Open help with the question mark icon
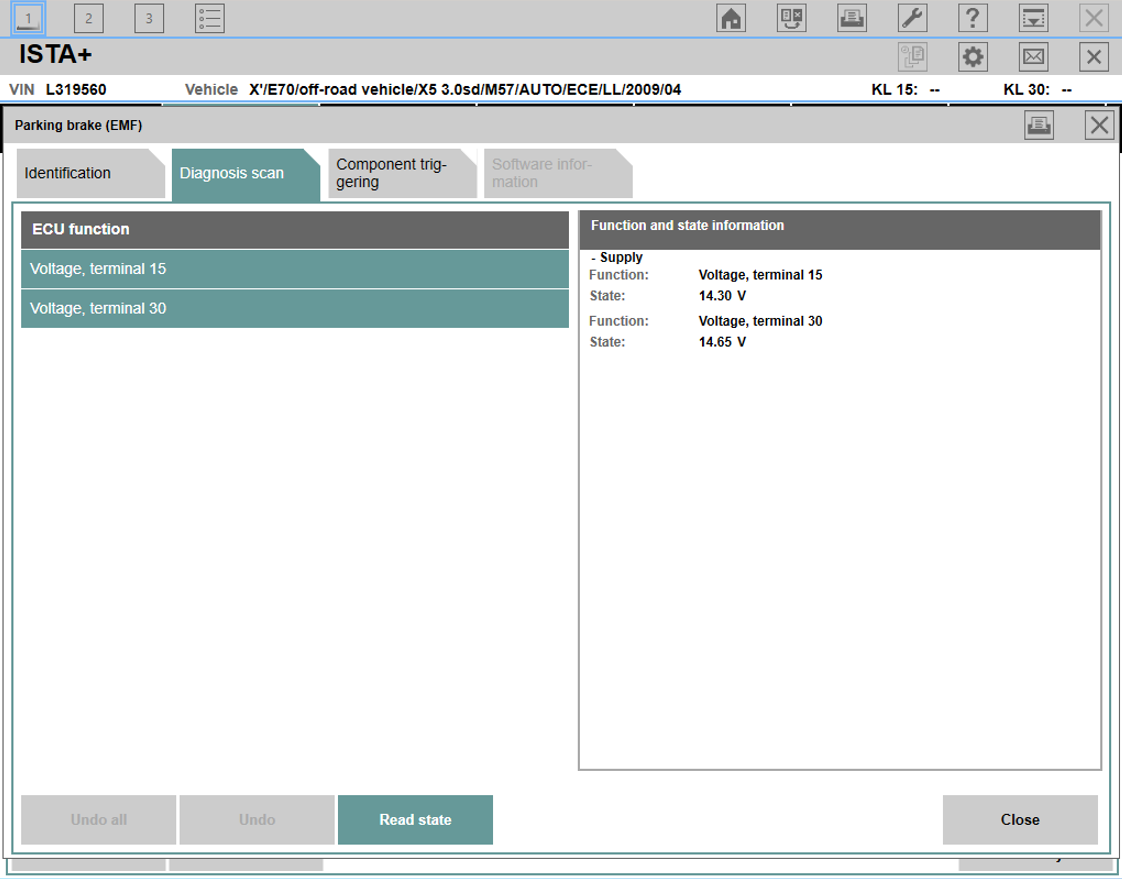The width and height of the screenshot is (1122, 879). pyautogui.click(x=972, y=18)
